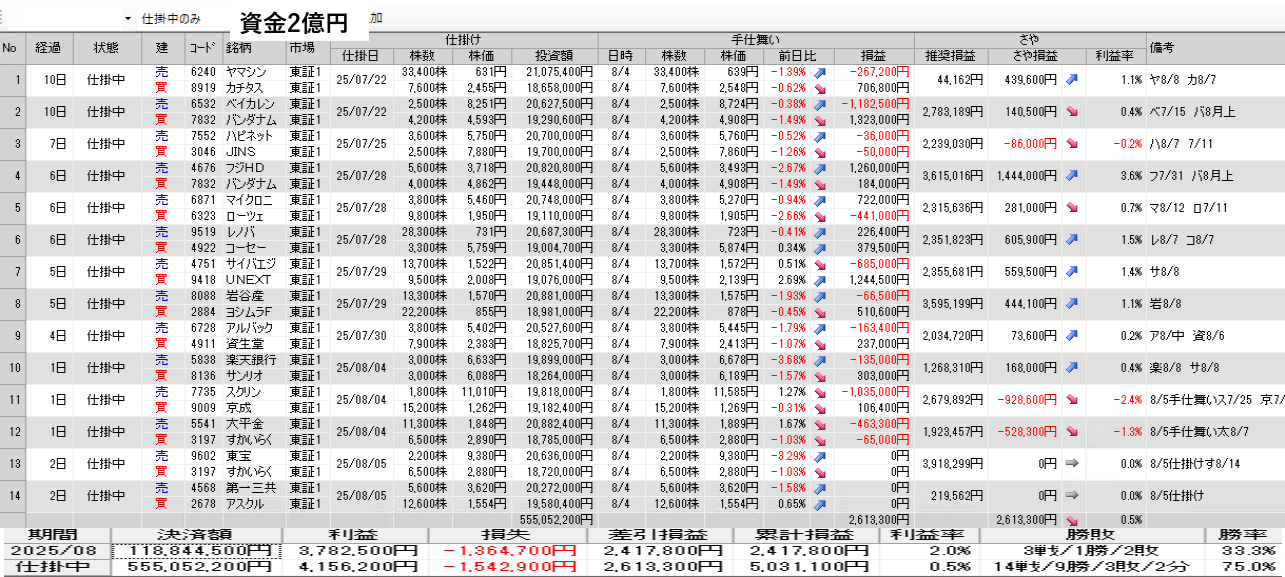Click the gray sideways arrow in row 14
Screen dimensions: 1285x577
[1071, 495]
